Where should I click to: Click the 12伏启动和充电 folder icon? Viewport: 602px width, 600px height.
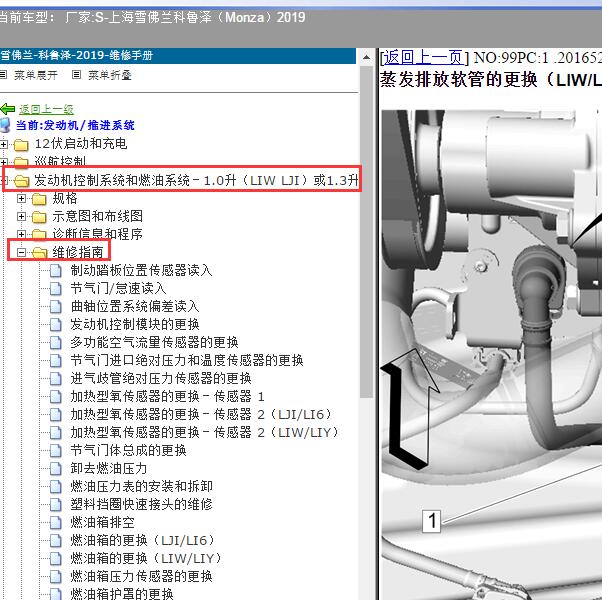(21, 145)
